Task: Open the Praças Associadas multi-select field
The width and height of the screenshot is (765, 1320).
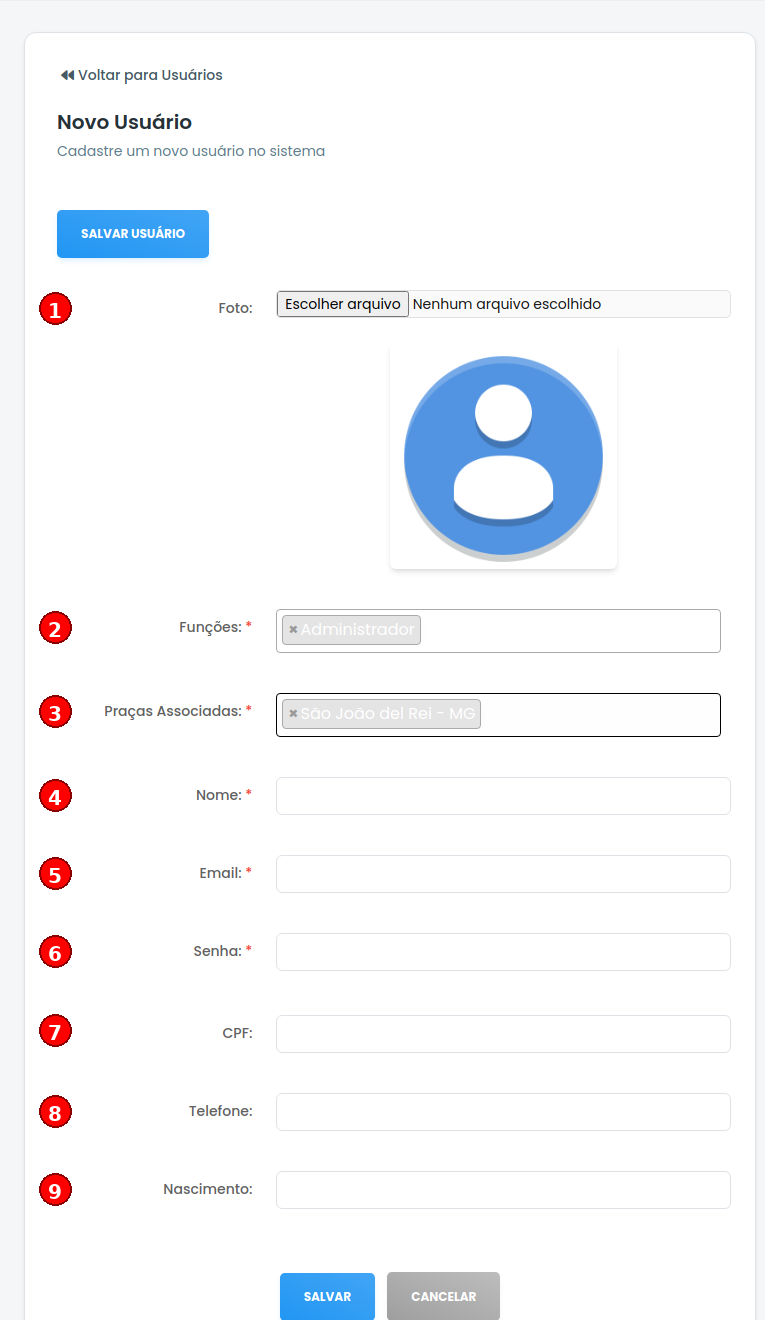Action: coord(598,715)
